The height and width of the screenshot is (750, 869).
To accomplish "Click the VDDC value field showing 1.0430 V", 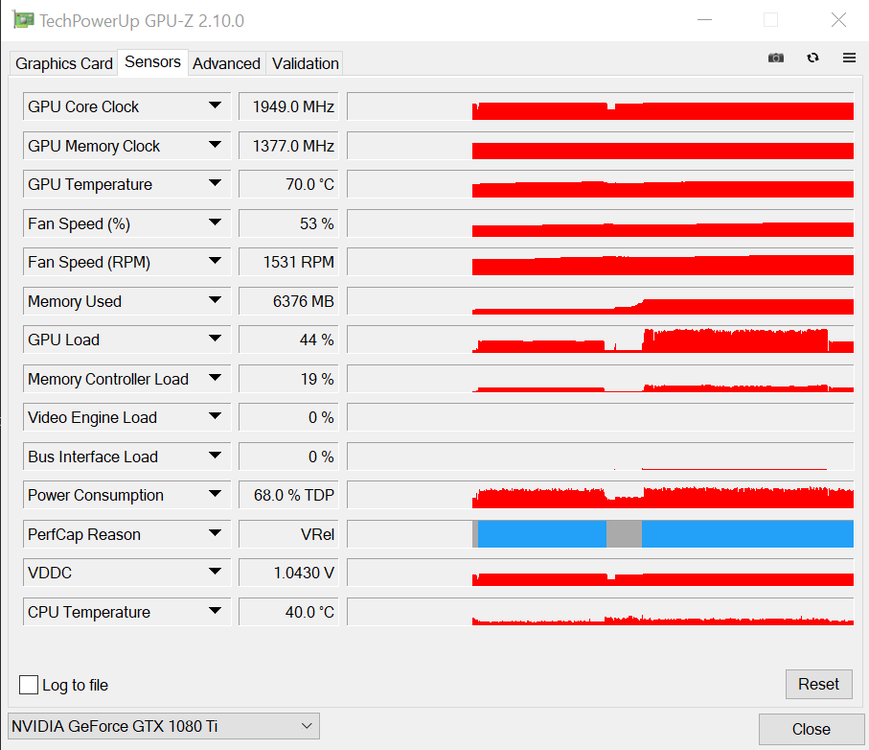I will pos(289,573).
